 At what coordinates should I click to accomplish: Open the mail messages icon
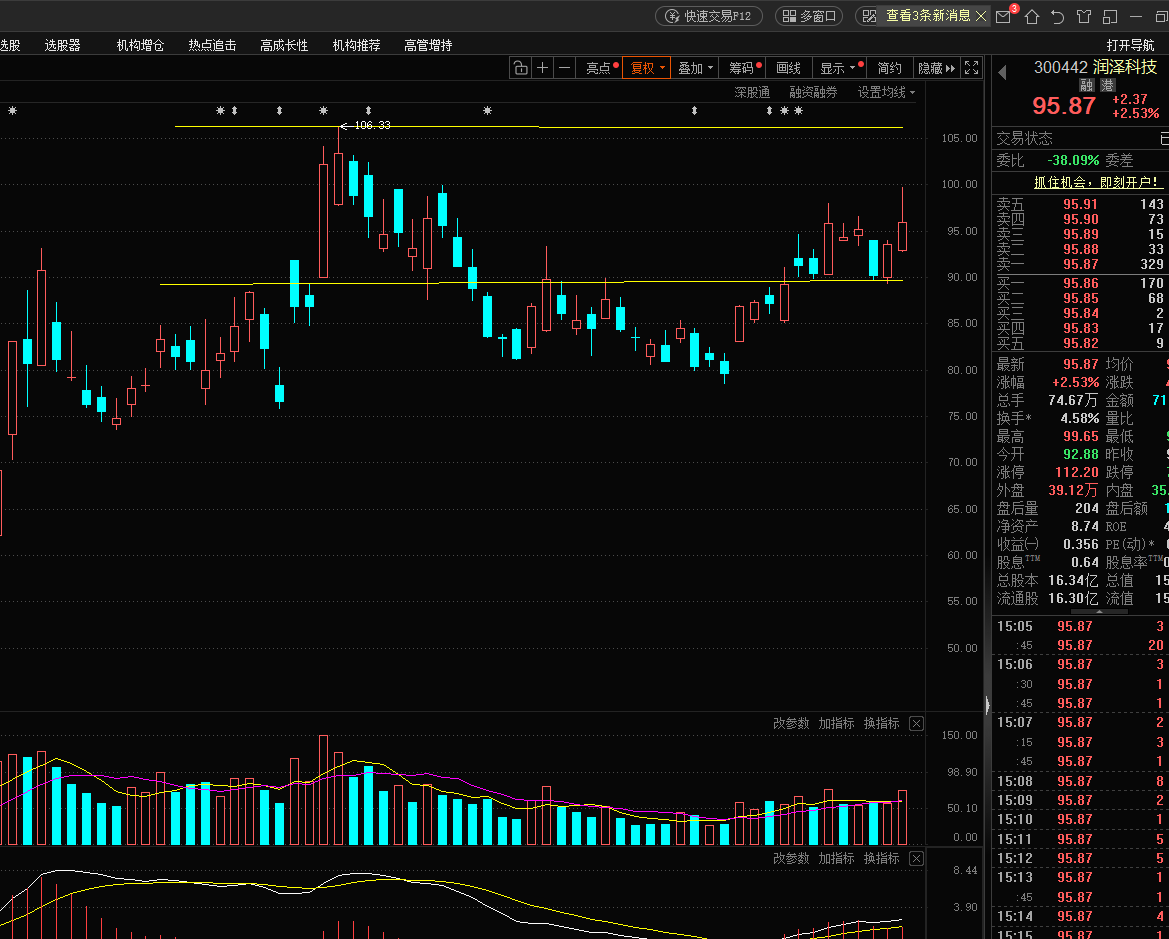coord(1003,16)
